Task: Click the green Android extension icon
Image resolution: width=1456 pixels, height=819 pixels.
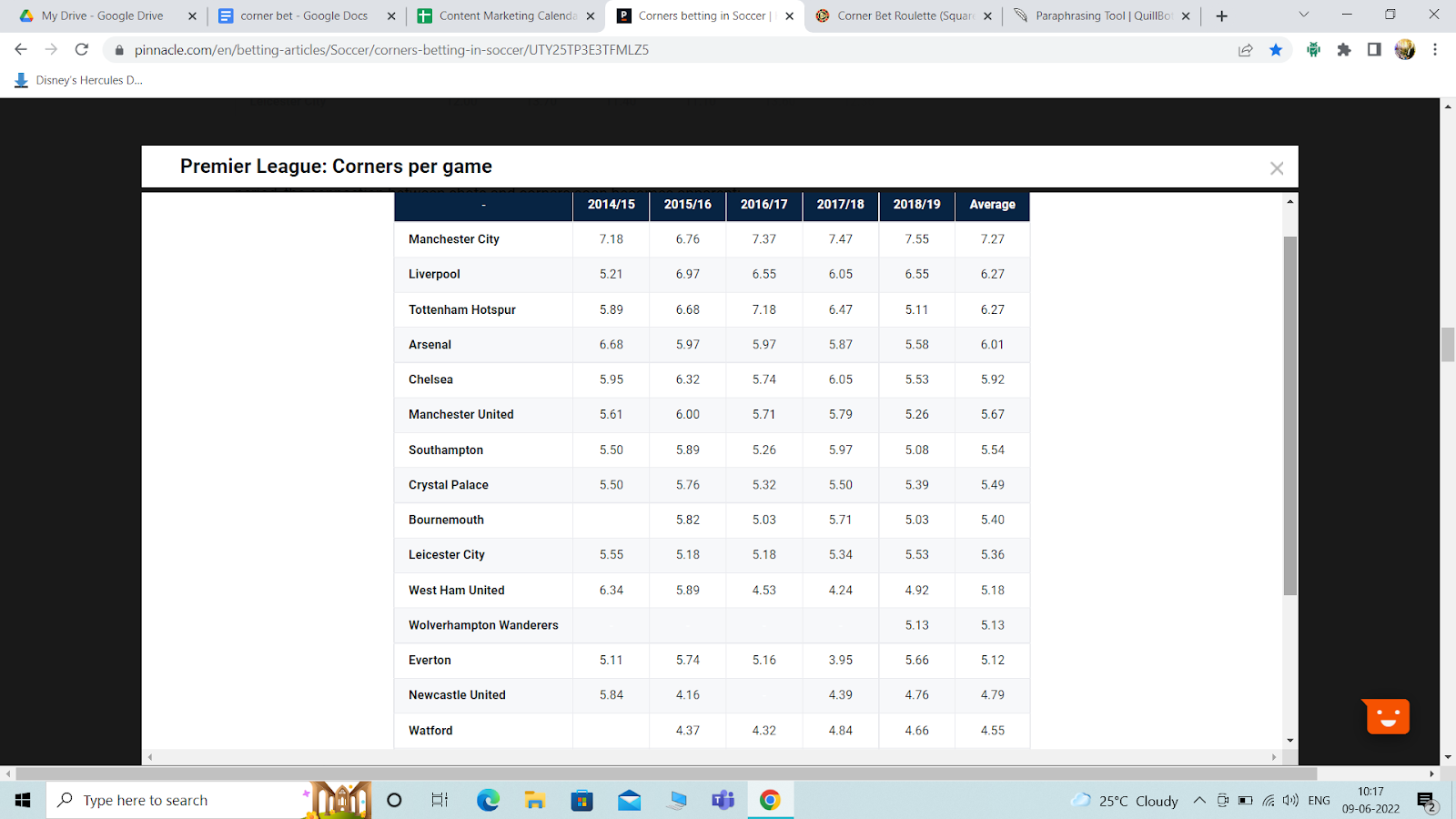Action: [1313, 50]
